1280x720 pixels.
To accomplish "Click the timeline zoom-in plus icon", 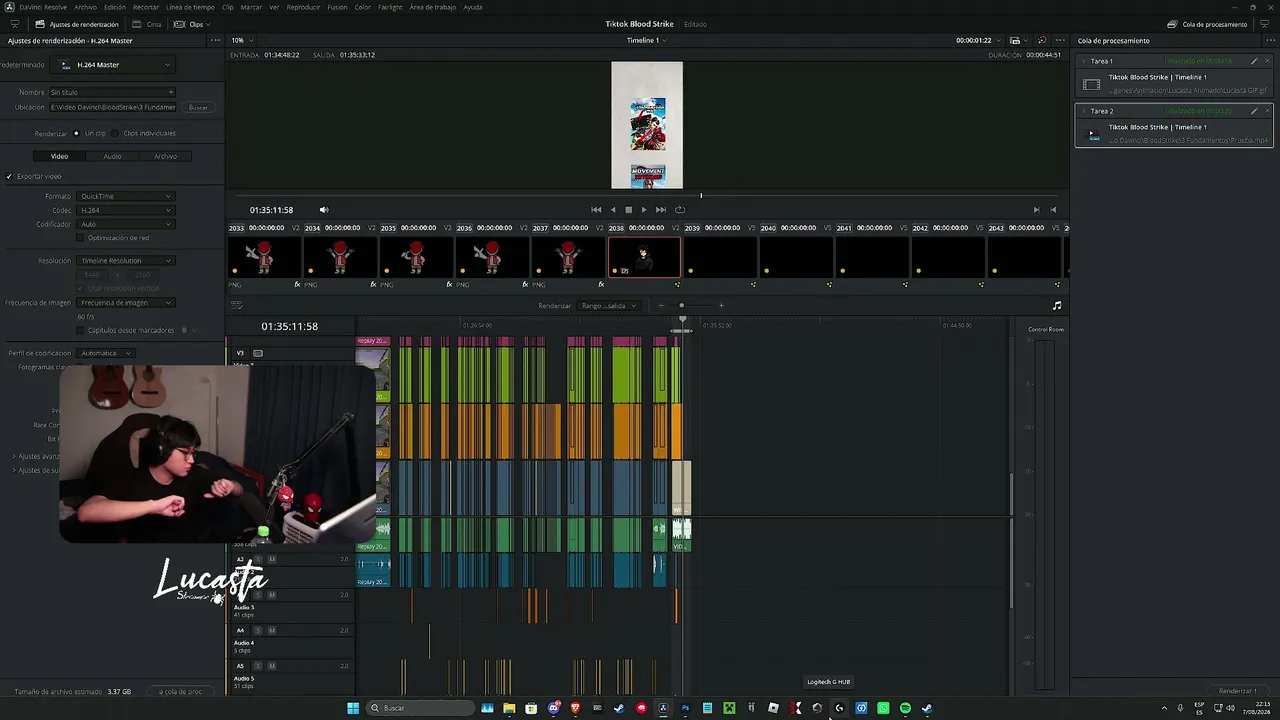I will [721, 306].
